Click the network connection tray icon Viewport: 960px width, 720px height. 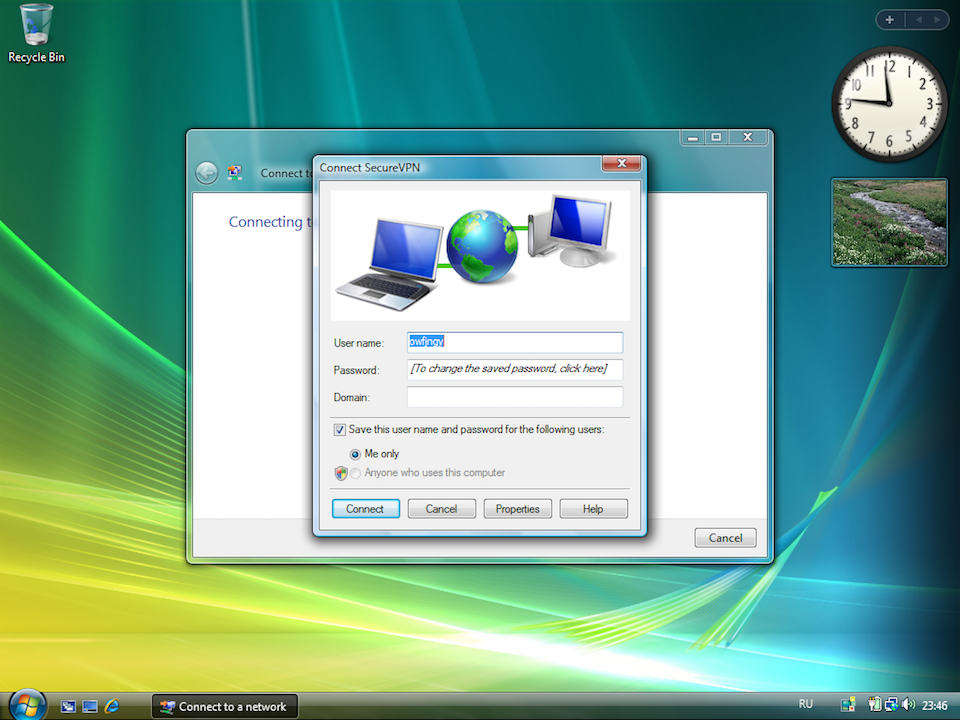click(x=891, y=705)
